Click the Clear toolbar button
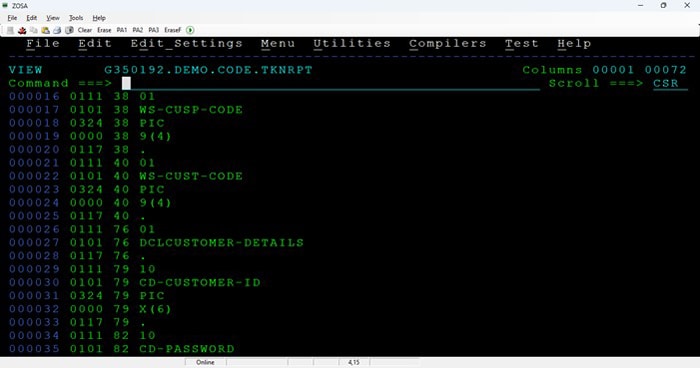 (85, 30)
